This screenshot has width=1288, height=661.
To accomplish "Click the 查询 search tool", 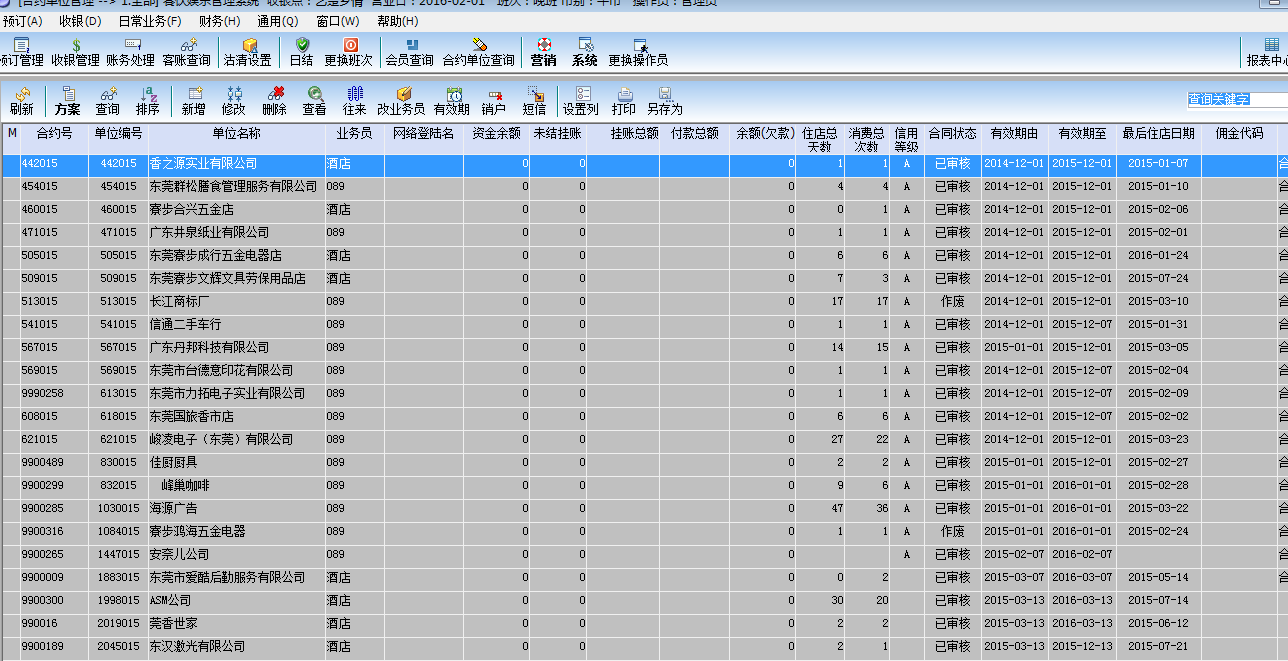I will coord(108,101).
